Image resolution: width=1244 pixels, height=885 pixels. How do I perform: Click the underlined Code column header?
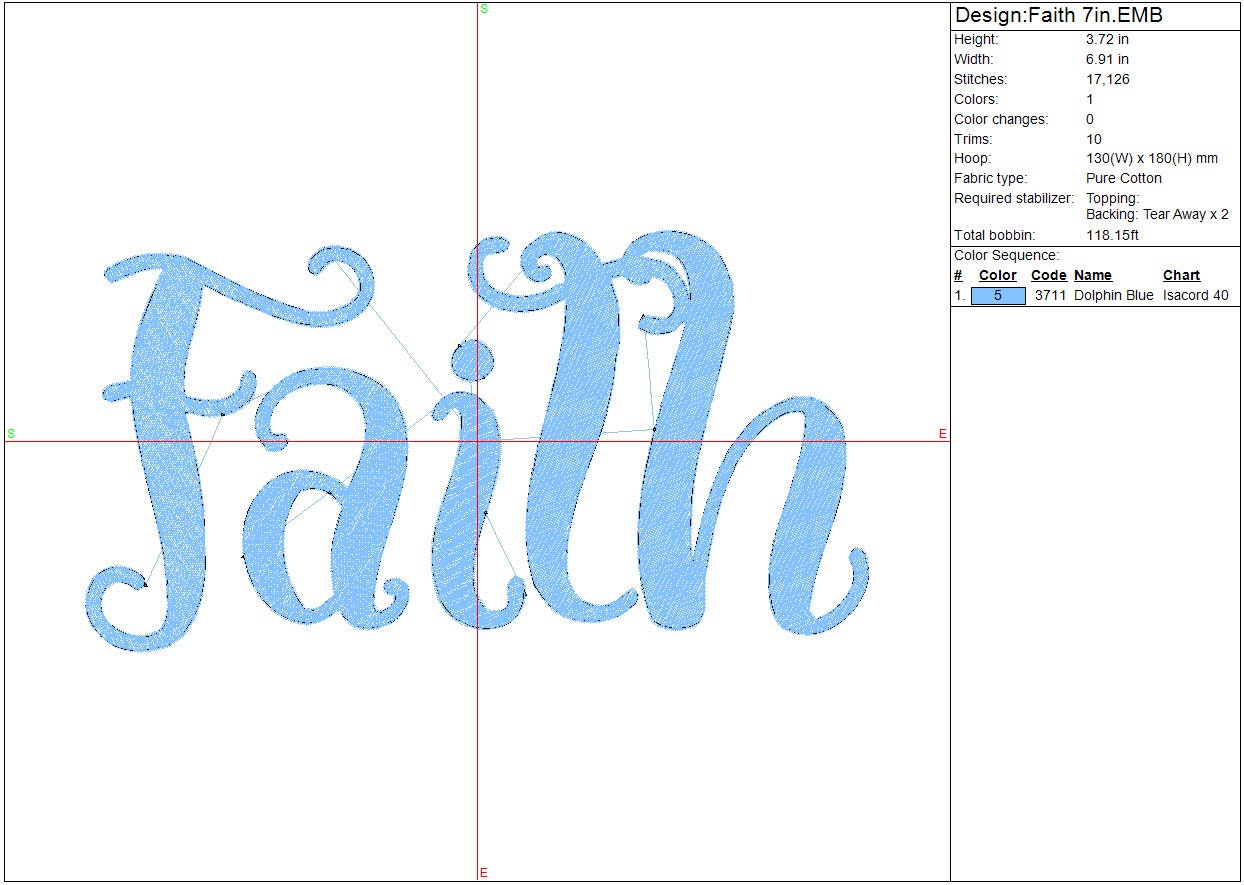(x=1048, y=276)
